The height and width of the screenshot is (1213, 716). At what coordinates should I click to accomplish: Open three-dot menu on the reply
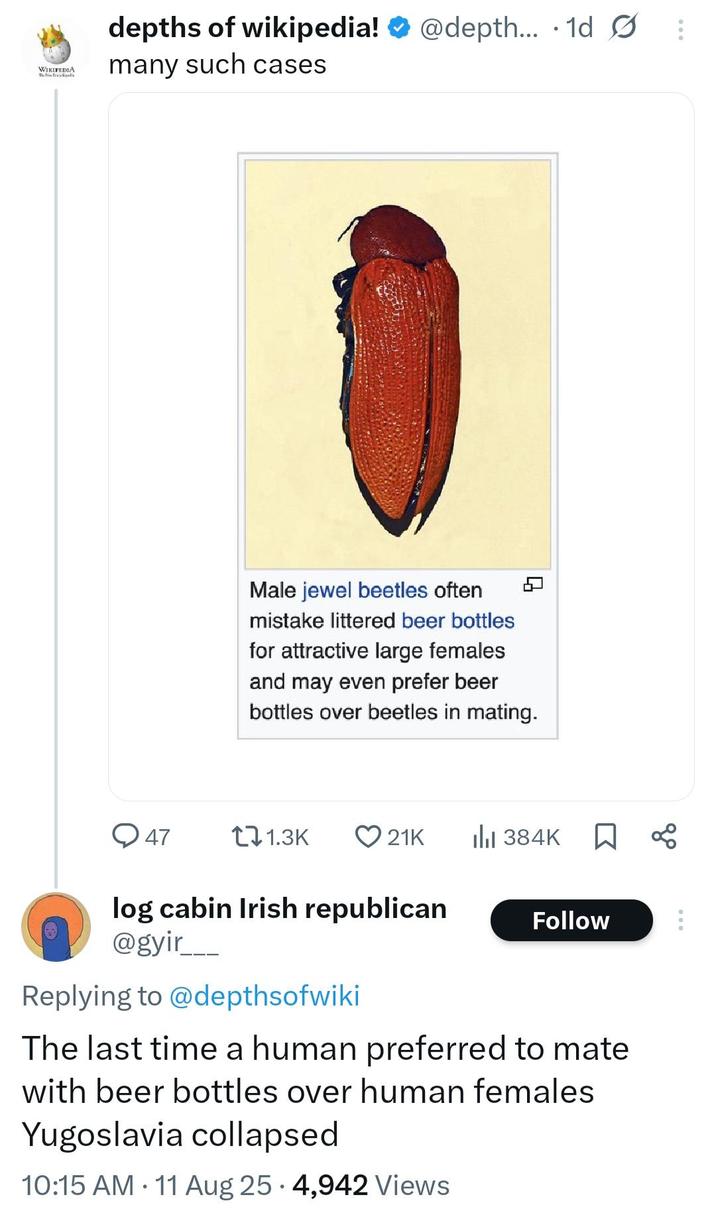[x=681, y=920]
